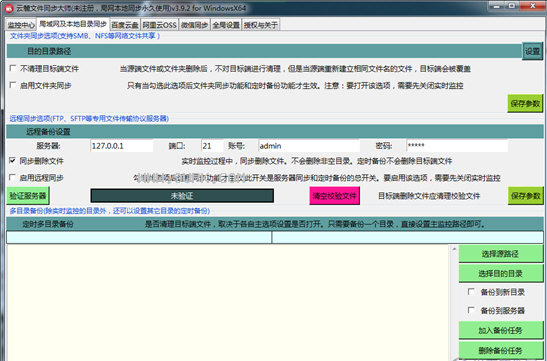Screen dimensions: 547x361
Task: Click the password input field
Action: (x=457, y=146)
